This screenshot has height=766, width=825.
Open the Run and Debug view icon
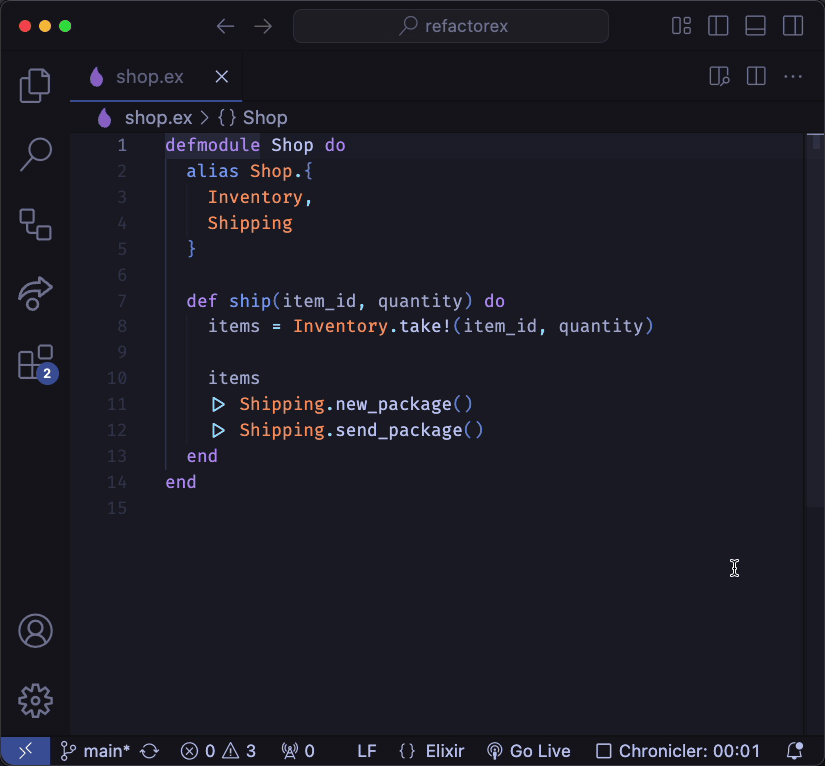click(36, 293)
